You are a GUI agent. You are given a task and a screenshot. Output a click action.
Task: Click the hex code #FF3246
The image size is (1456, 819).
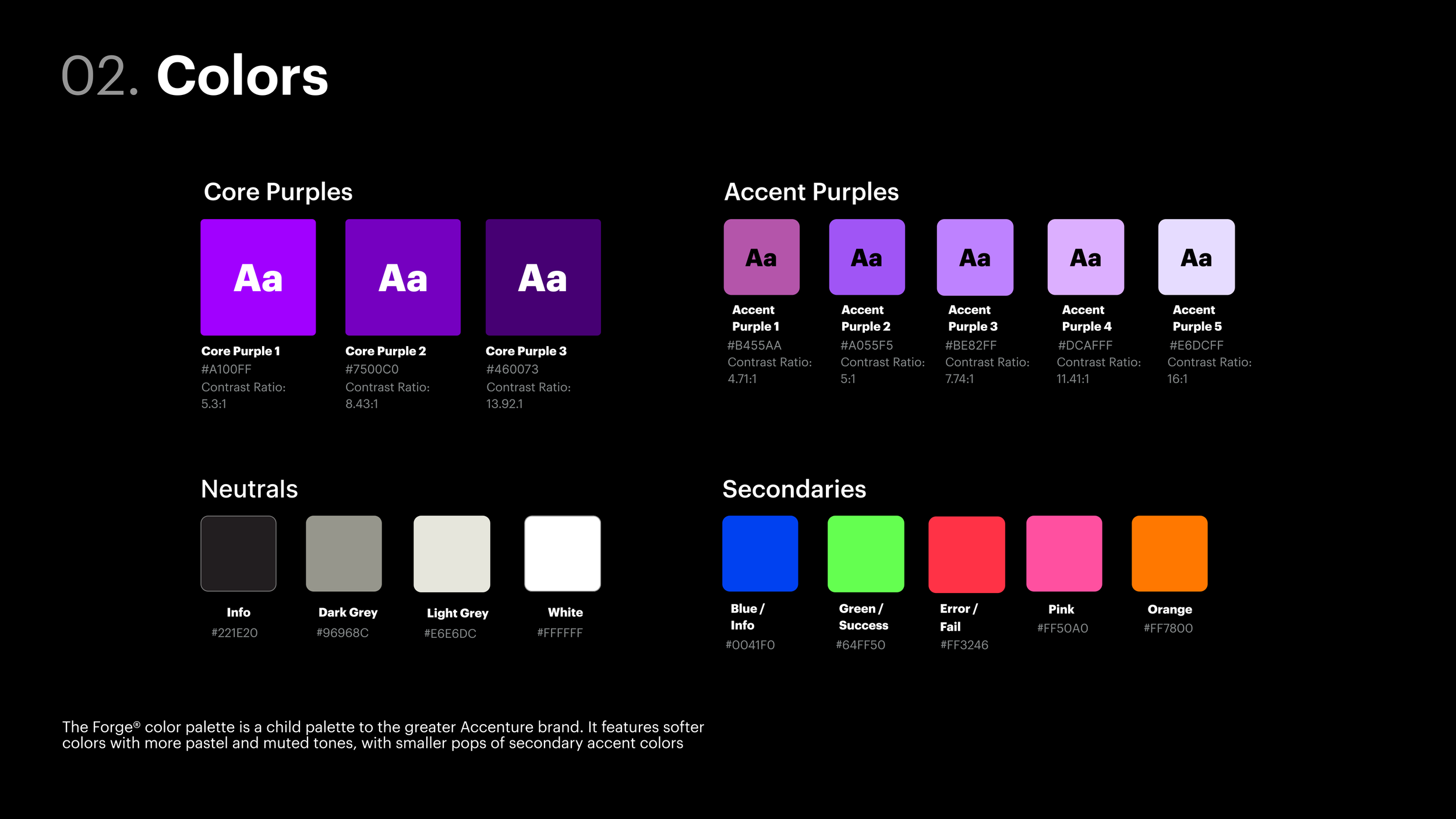tap(964, 645)
